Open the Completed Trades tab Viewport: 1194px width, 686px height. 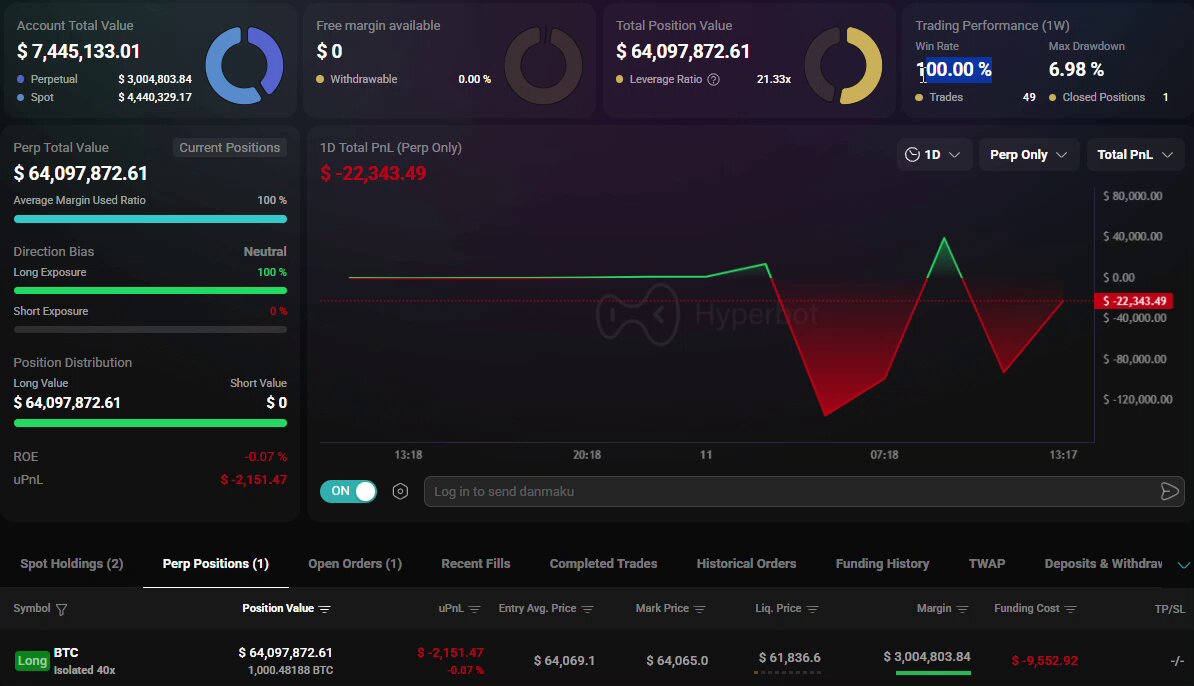pyautogui.click(x=603, y=564)
